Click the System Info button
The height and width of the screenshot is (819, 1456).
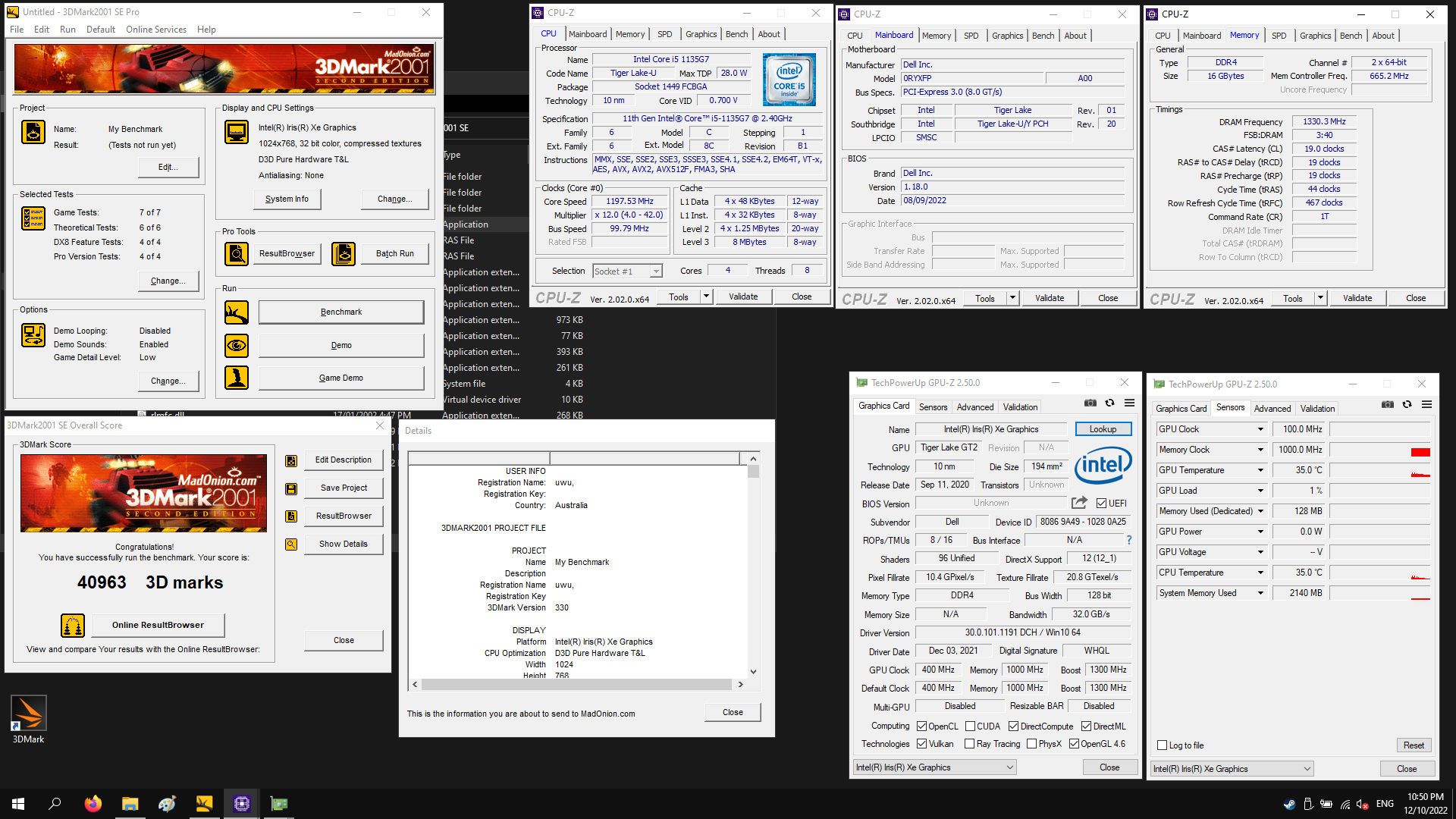(287, 199)
